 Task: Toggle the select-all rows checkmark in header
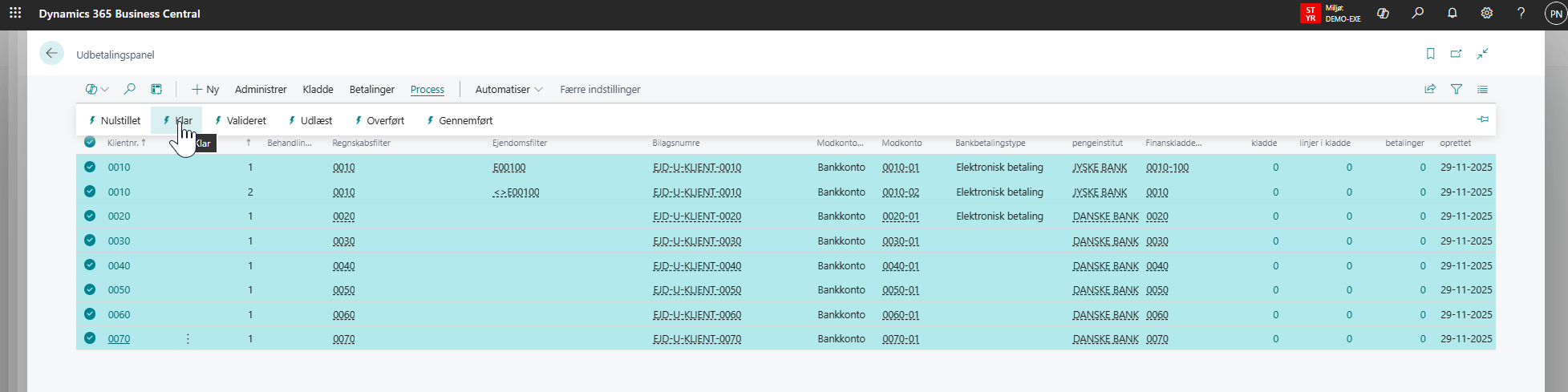pos(90,142)
